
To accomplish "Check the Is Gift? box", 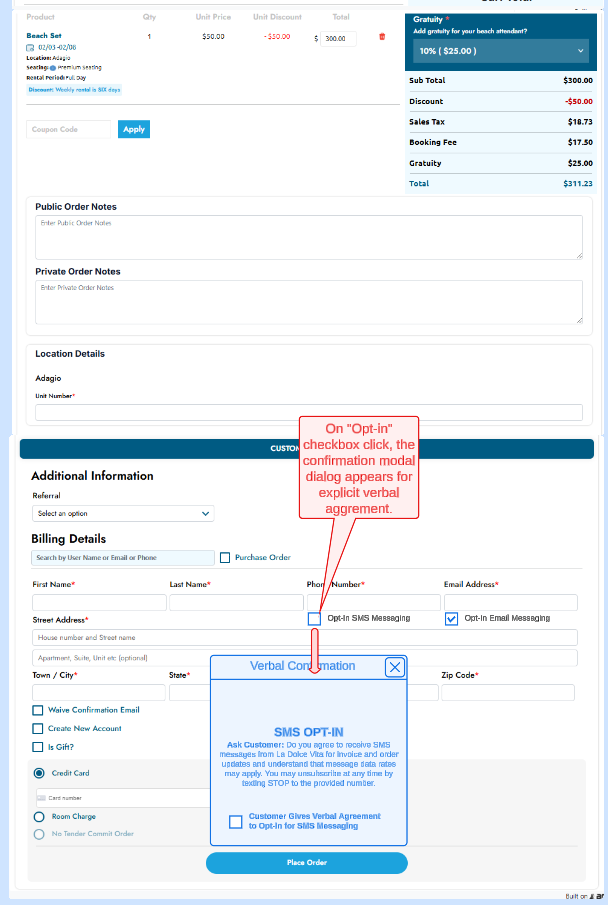I will (38, 747).
